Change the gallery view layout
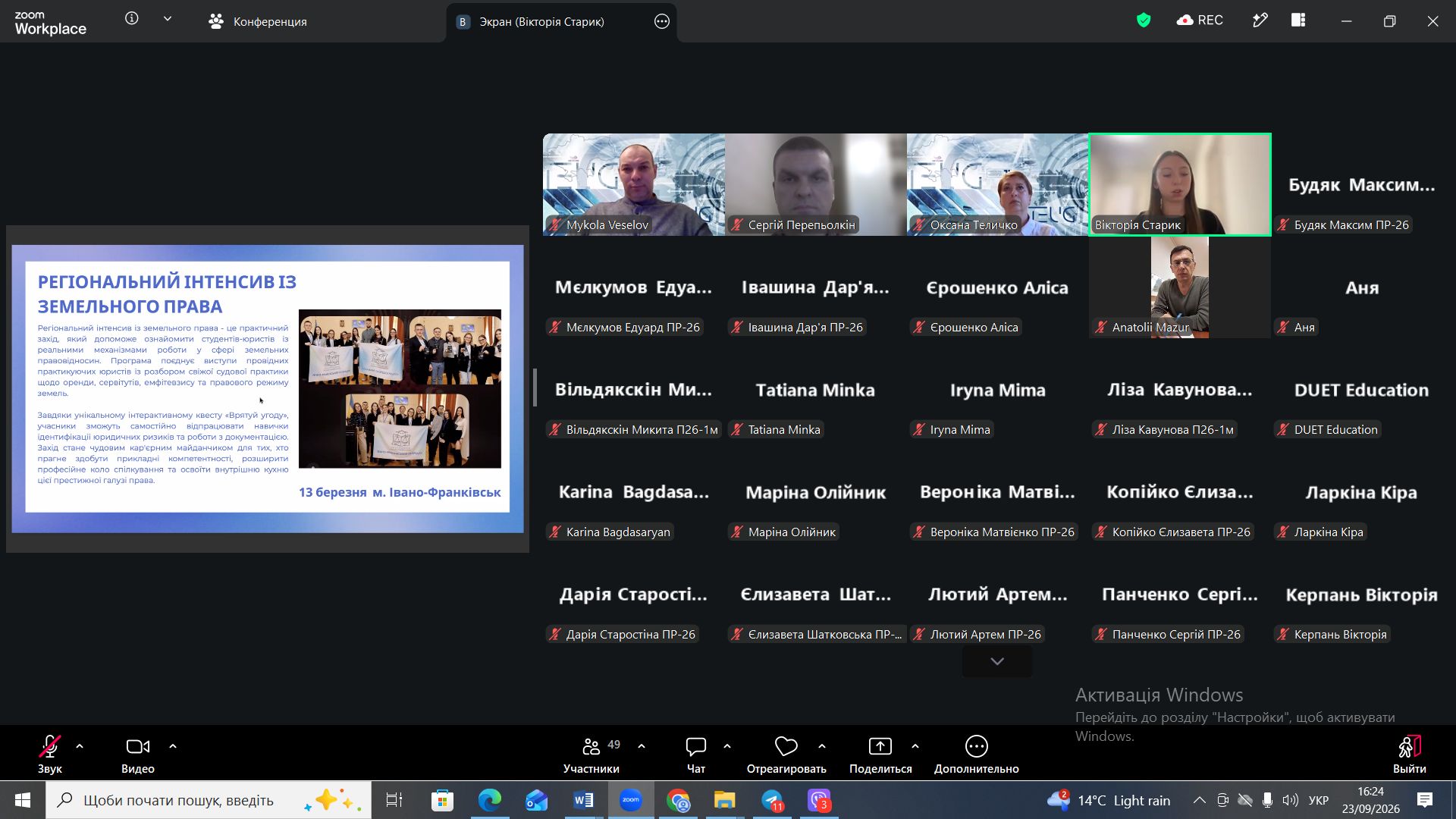 tap(1298, 20)
